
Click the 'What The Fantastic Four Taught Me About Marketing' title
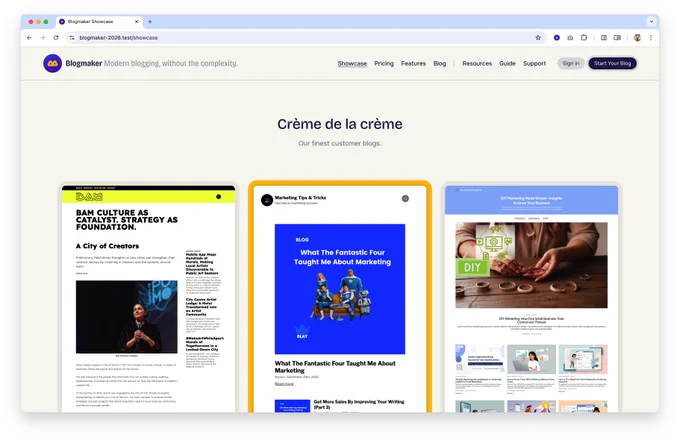(x=335, y=367)
